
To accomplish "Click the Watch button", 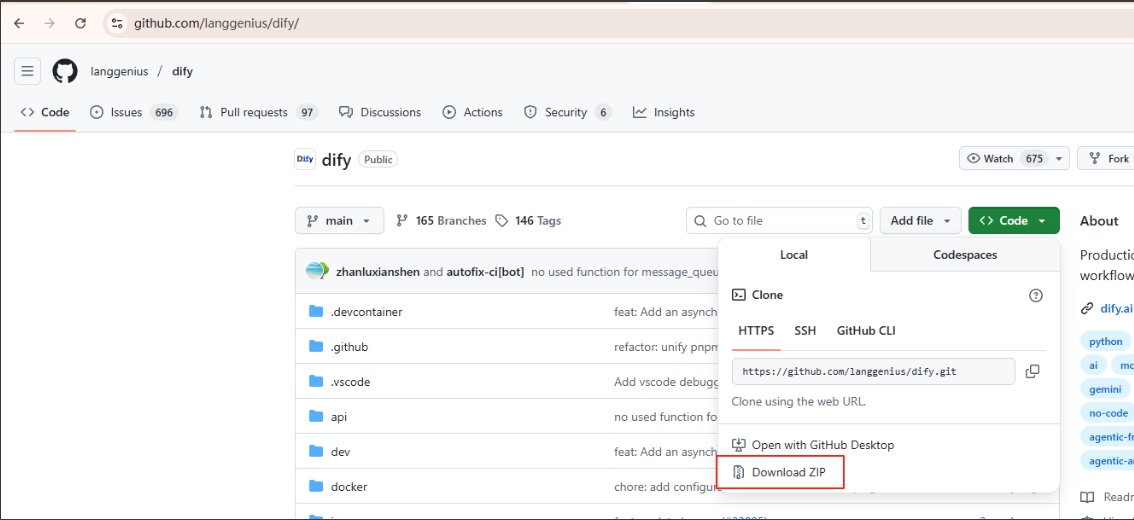I will (x=1005, y=158).
